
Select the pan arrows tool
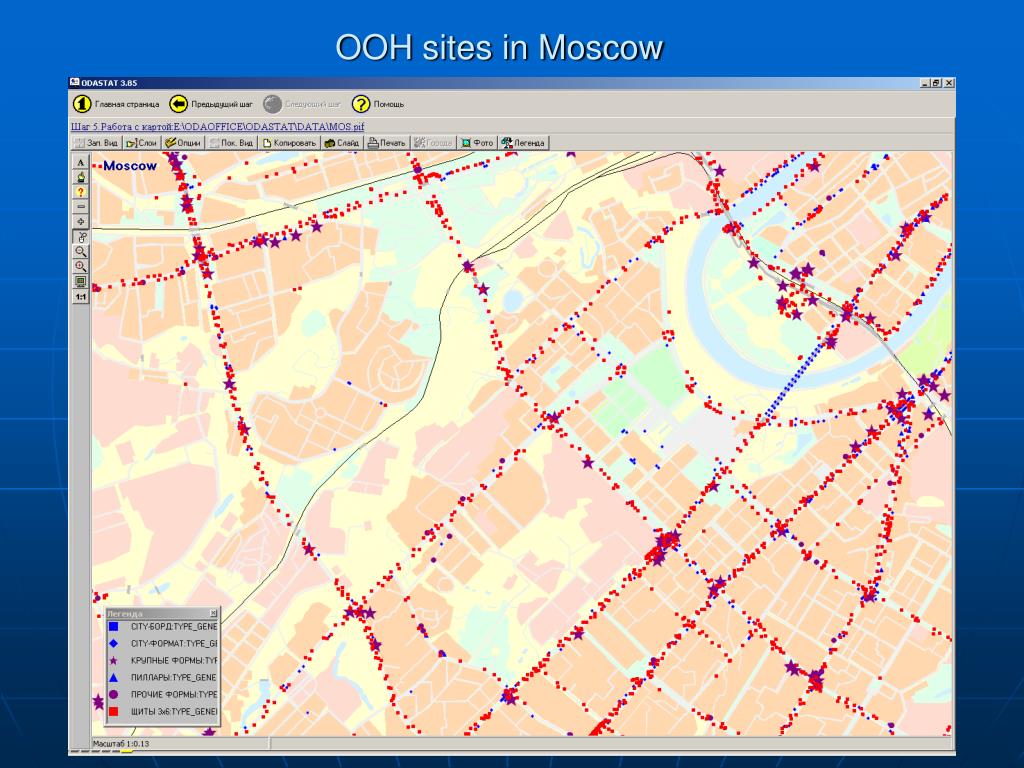tap(80, 222)
